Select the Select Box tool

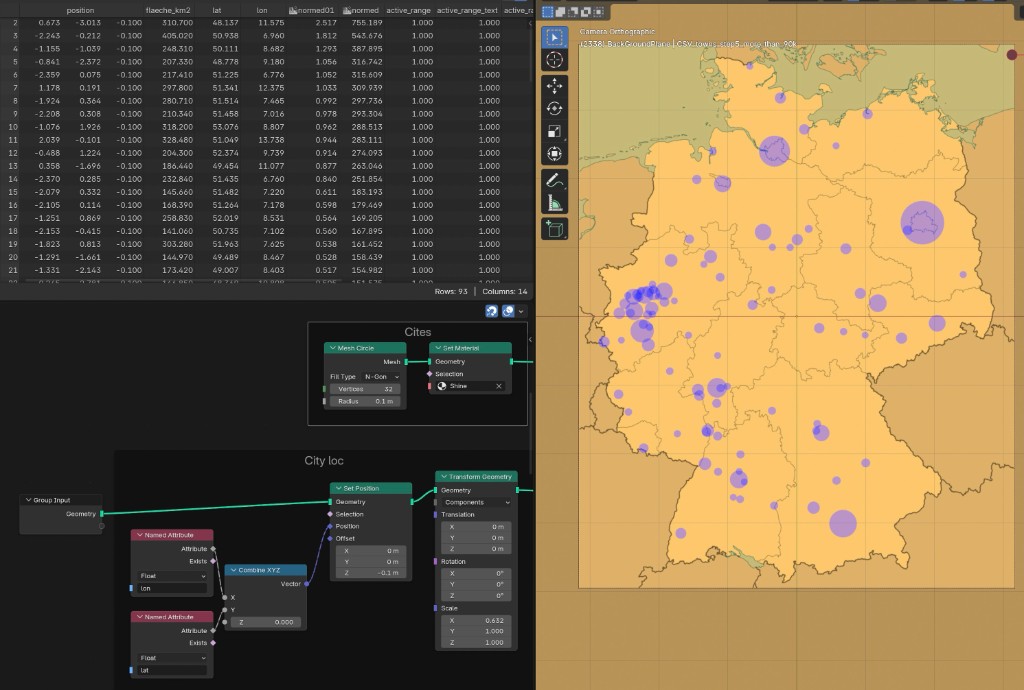[554, 38]
